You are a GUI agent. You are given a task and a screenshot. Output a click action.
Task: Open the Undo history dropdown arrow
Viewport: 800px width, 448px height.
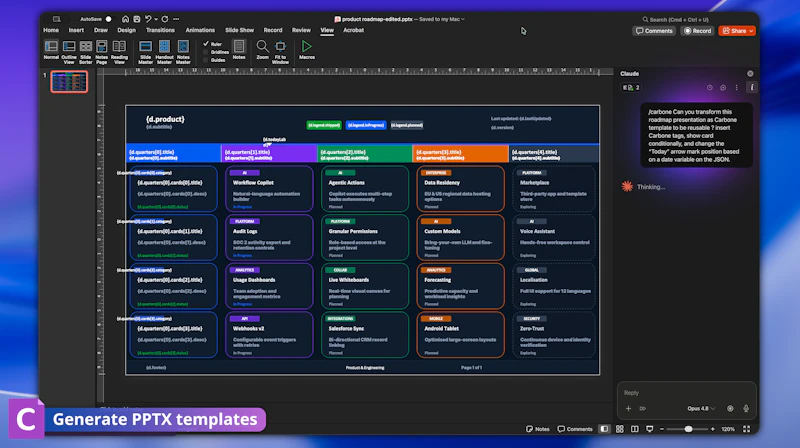tap(156, 19)
